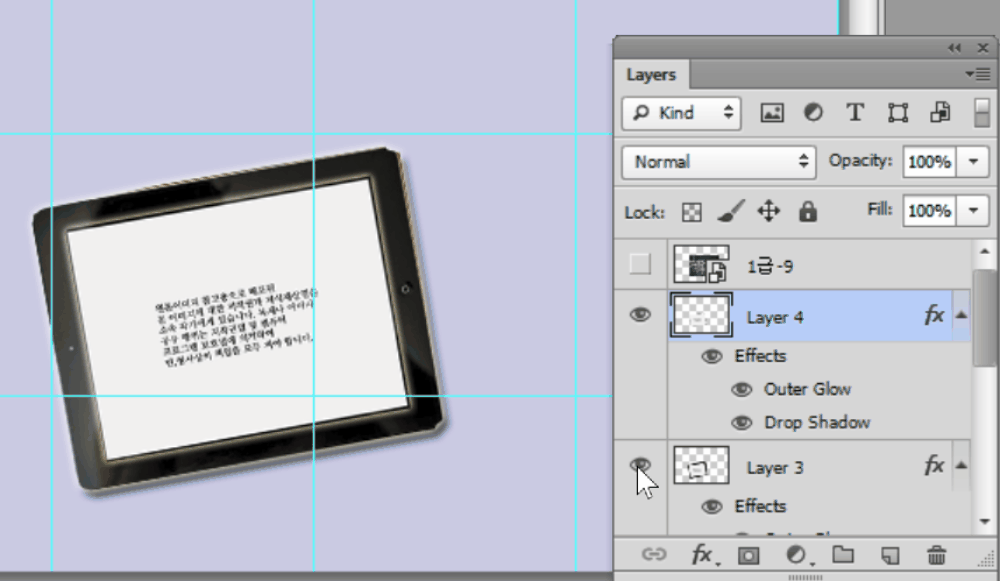Toggle Drop Shadow effect visibility
Image resolution: width=1000 pixels, height=581 pixels.
741,422
